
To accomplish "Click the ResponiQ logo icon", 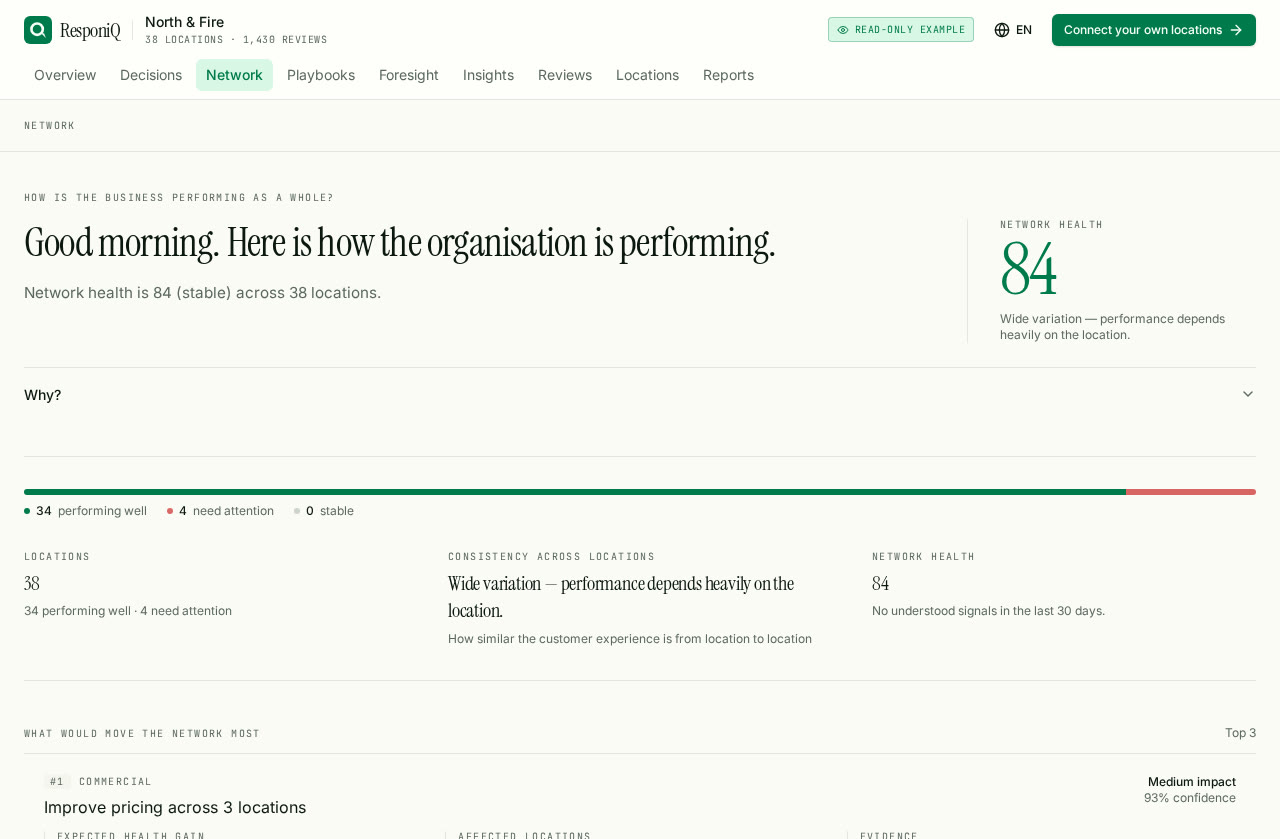I will pos(38,30).
